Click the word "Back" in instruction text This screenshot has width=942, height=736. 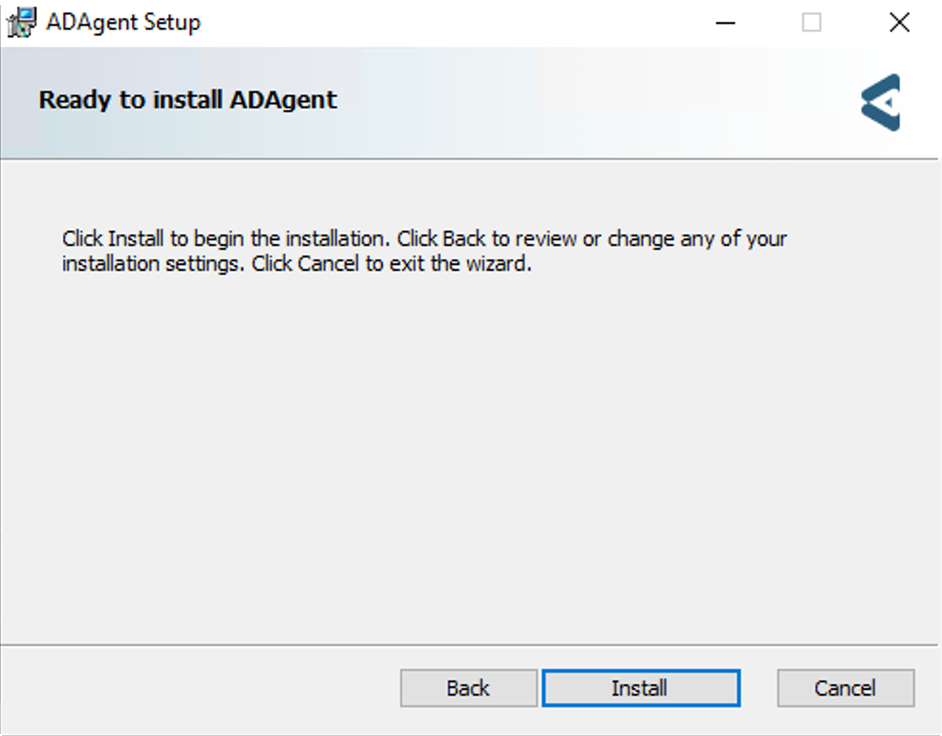pyautogui.click(x=464, y=239)
